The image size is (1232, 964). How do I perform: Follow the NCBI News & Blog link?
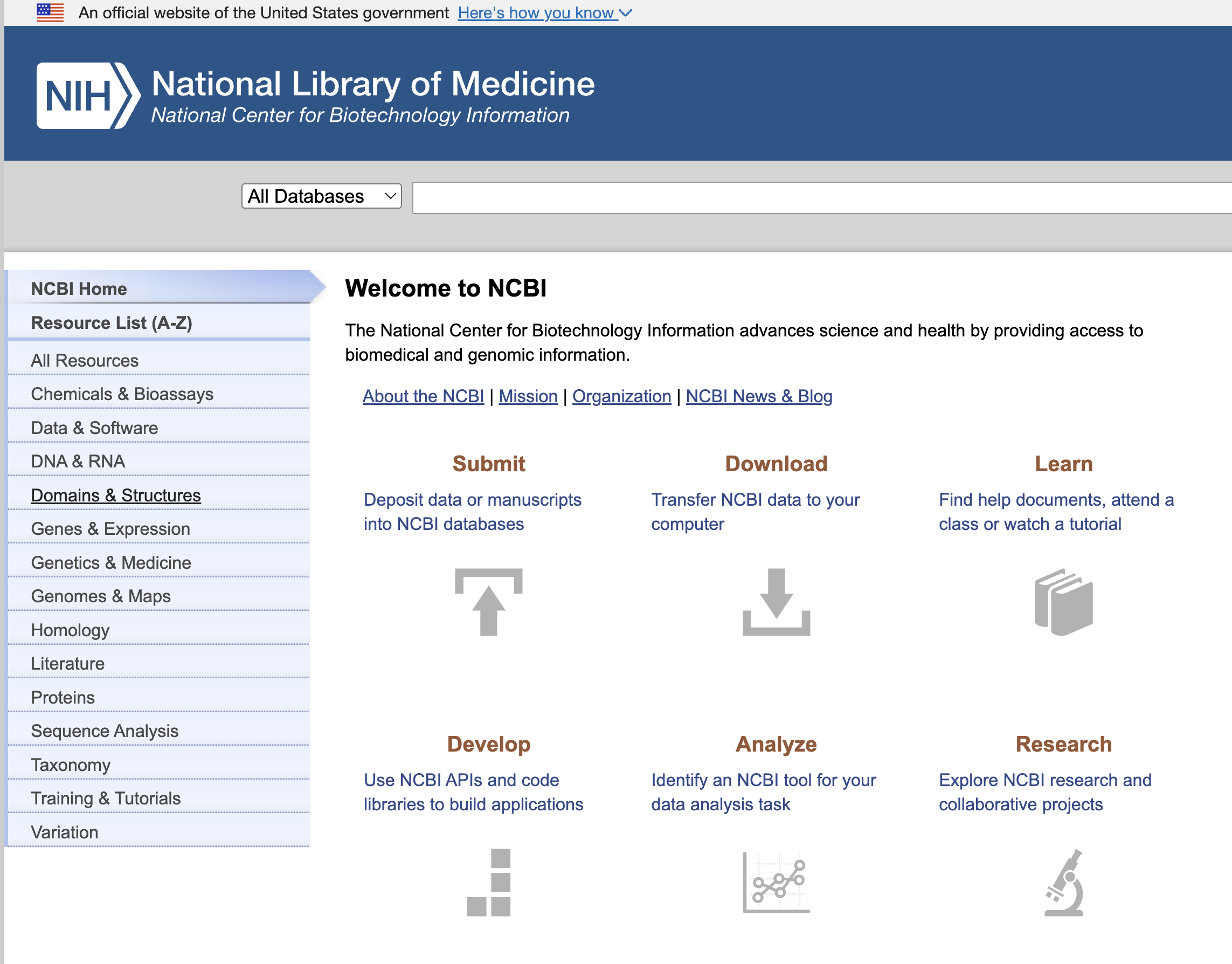click(x=759, y=396)
